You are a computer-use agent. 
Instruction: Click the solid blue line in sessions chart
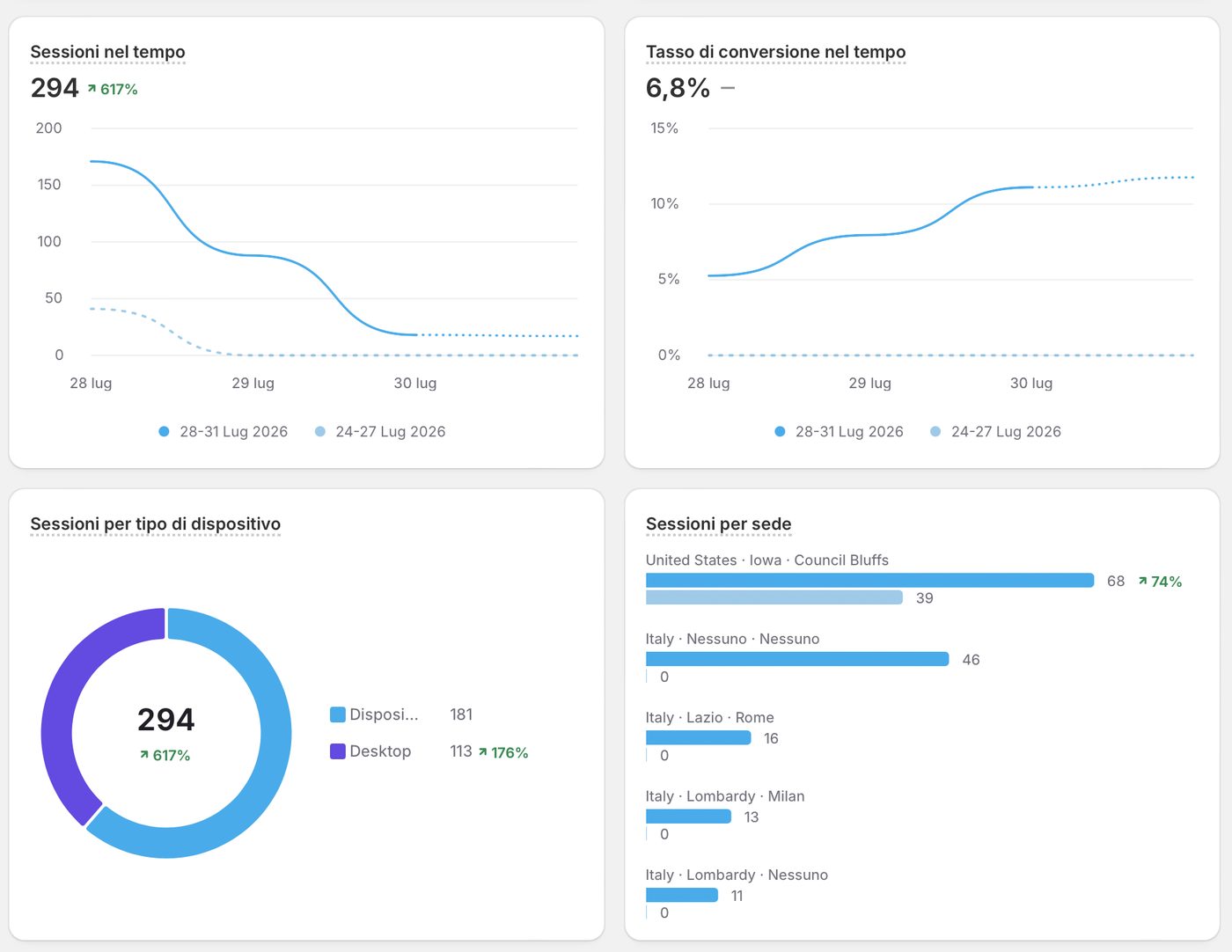pyautogui.click(x=253, y=255)
